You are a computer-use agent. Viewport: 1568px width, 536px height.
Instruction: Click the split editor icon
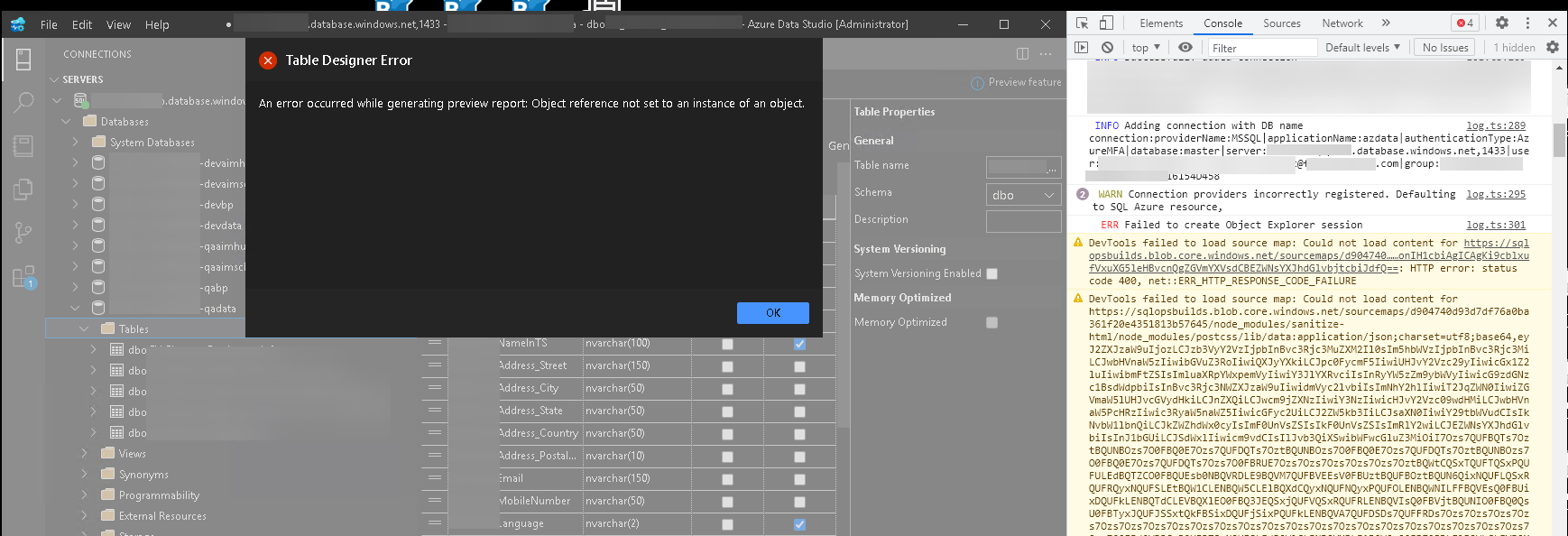click(1022, 54)
